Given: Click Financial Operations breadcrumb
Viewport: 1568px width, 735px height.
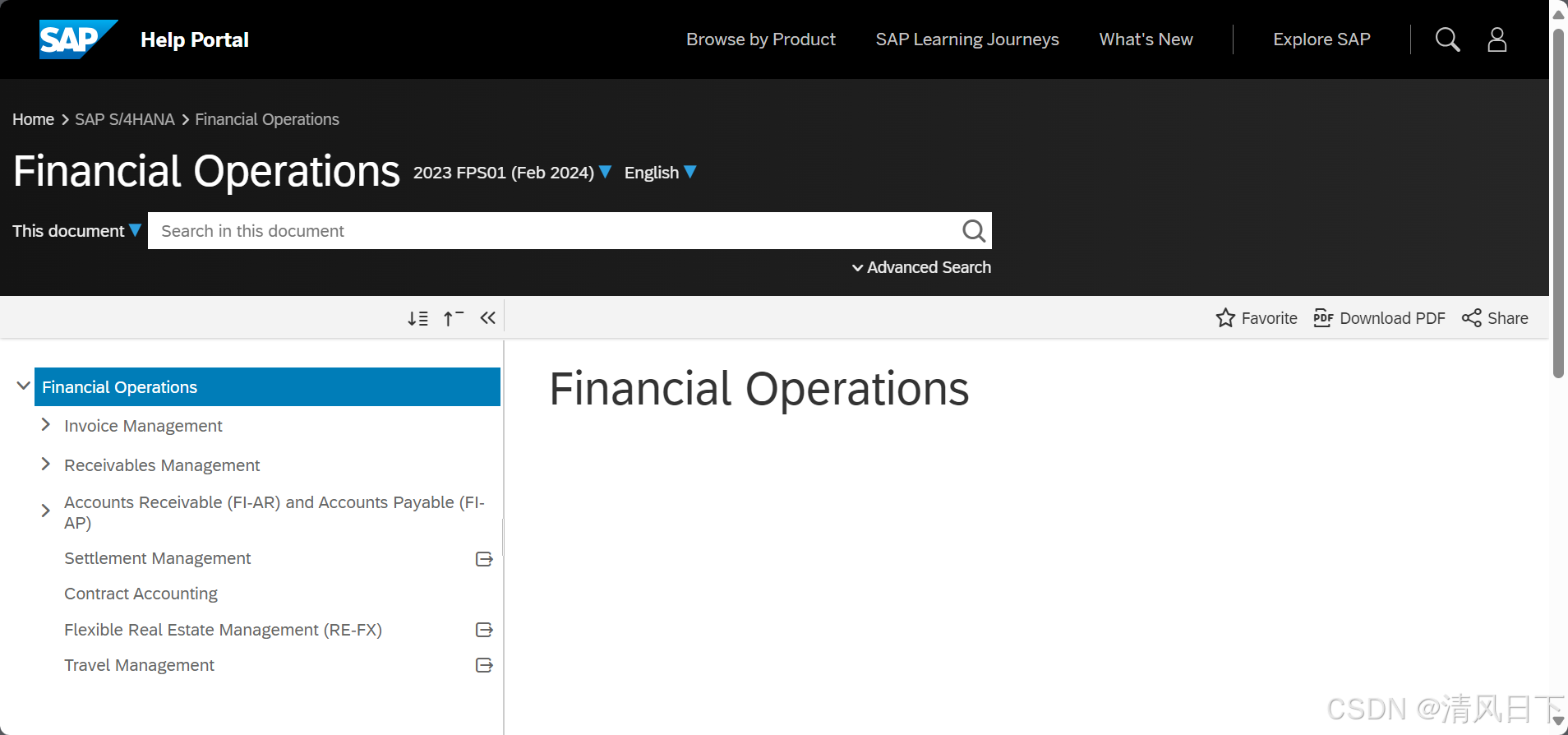Looking at the screenshot, I should point(267,119).
